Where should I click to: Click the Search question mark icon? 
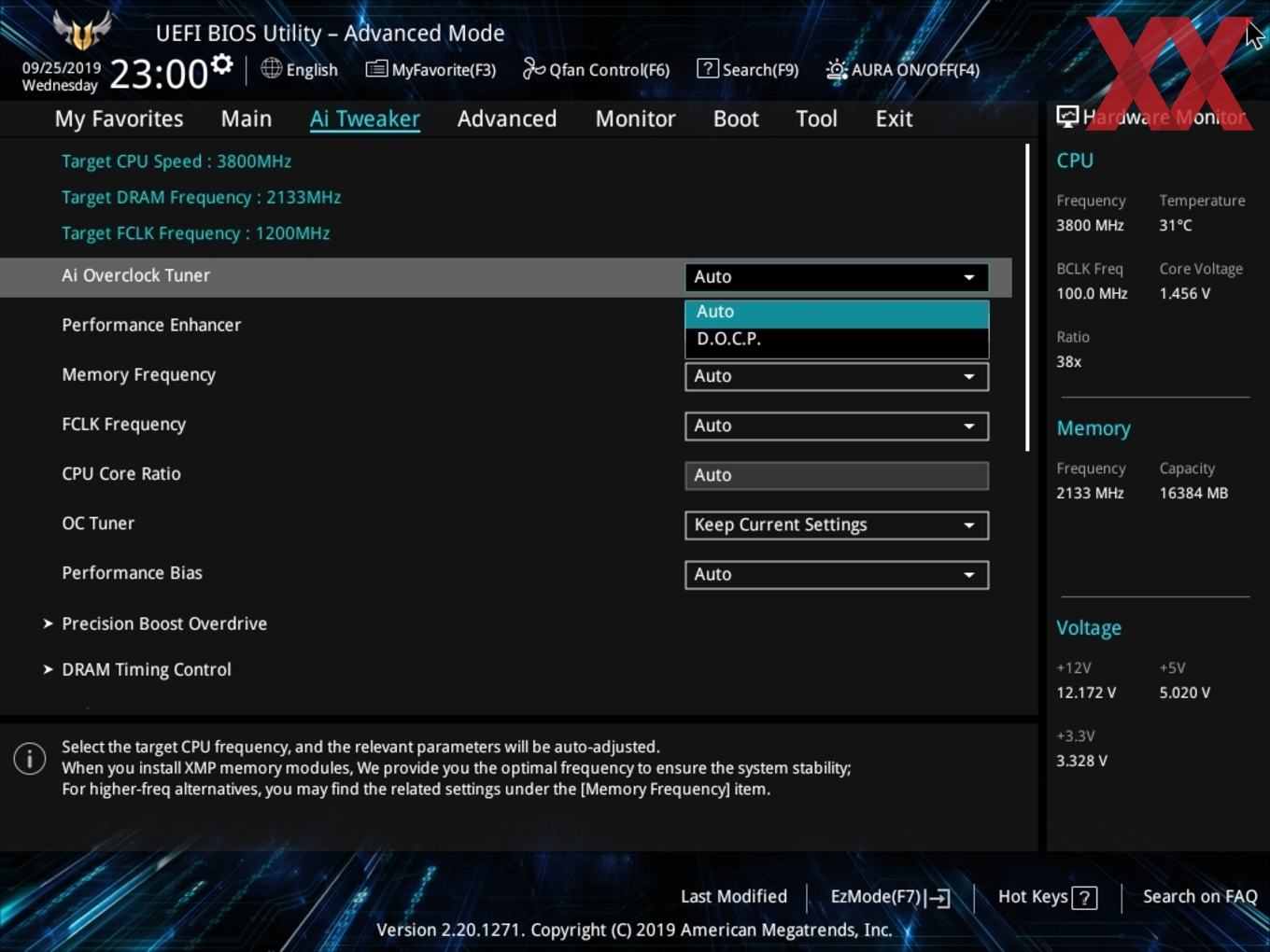[x=708, y=68]
